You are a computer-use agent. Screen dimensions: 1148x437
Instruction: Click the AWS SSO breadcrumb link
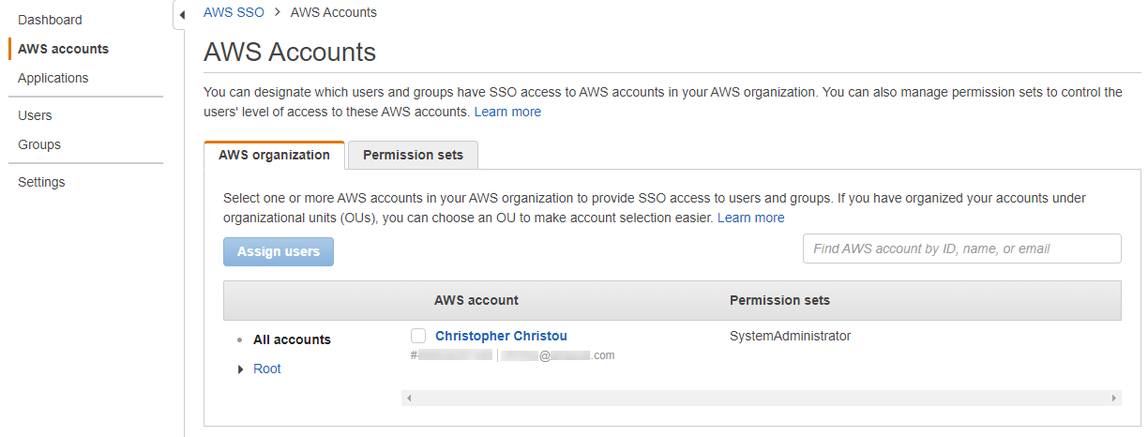[234, 12]
